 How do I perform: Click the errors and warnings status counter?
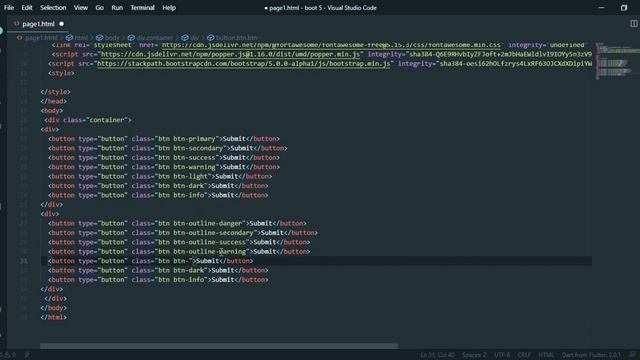8,355
